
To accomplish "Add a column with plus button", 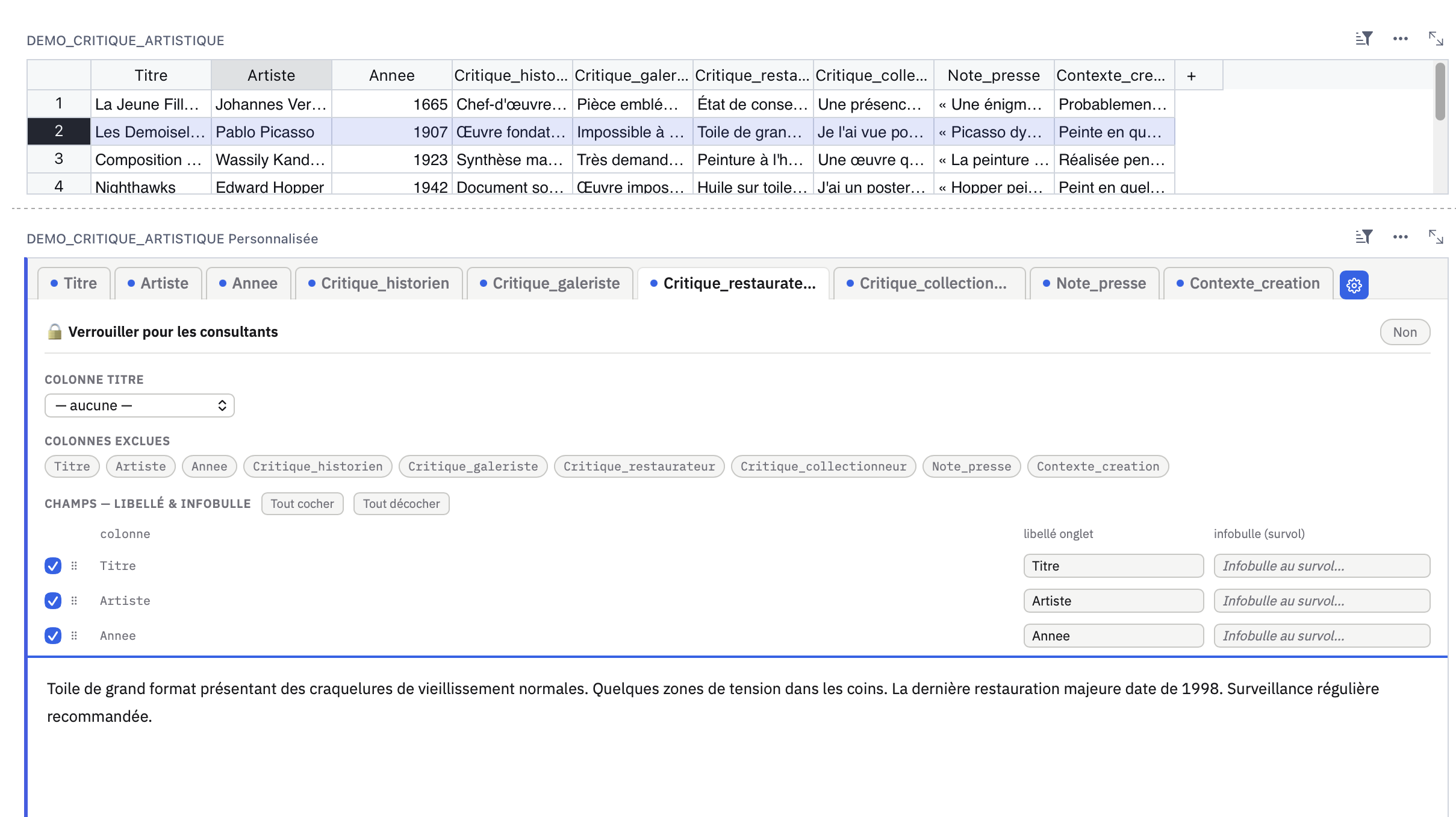I will pos(1191,76).
